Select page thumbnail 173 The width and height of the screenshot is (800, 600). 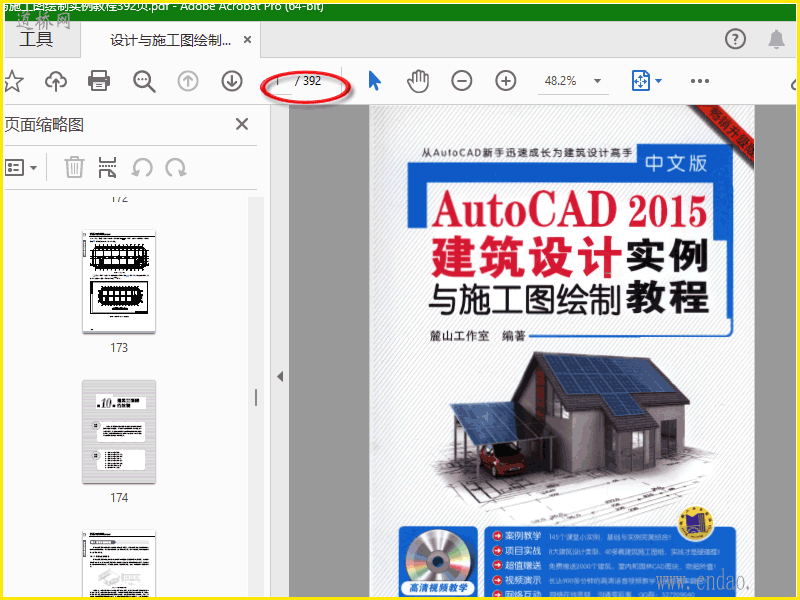119,282
